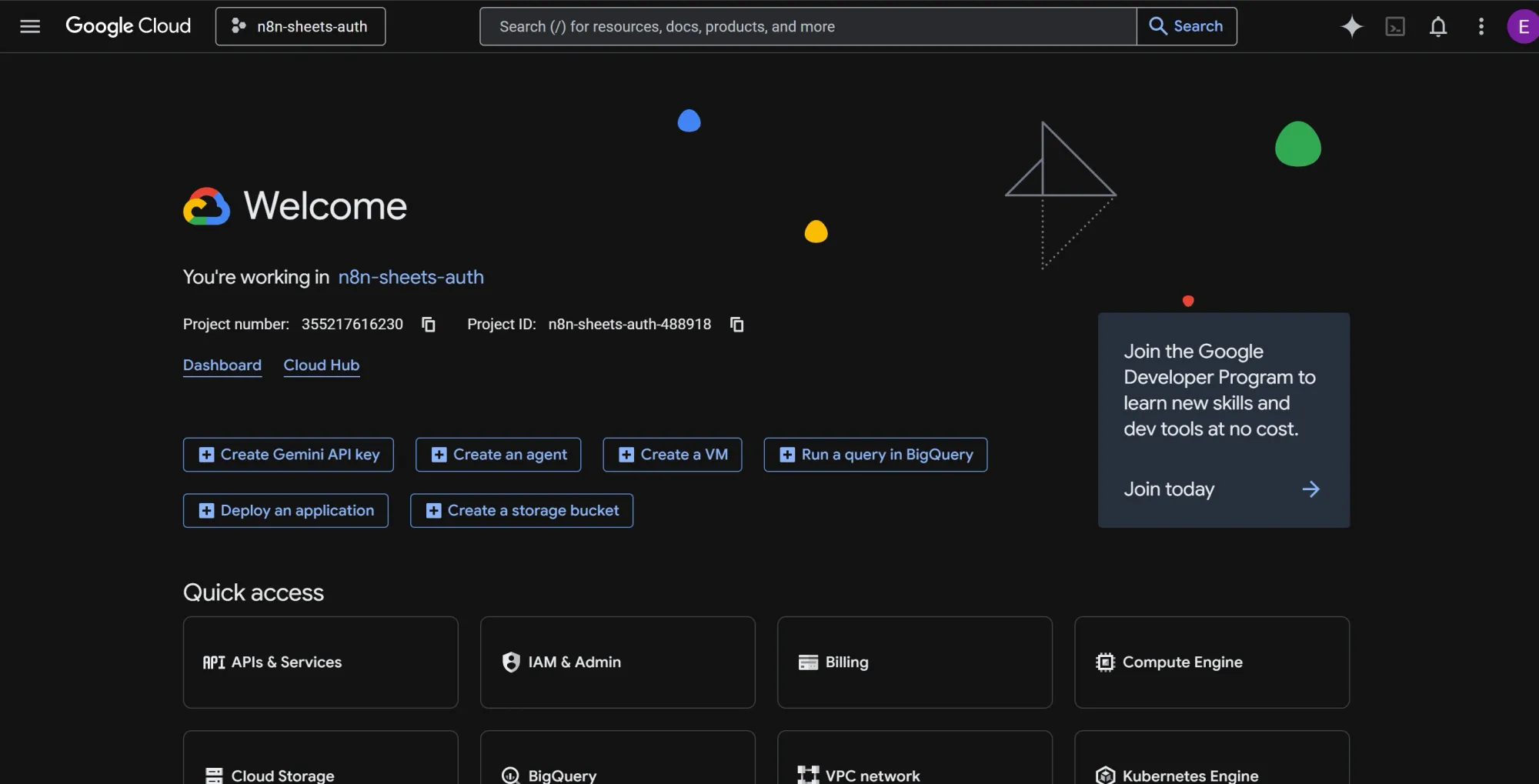The height and width of the screenshot is (784, 1539).
Task: Click the Project ID value n8n-sheets-auth-488918
Action: 629,325
